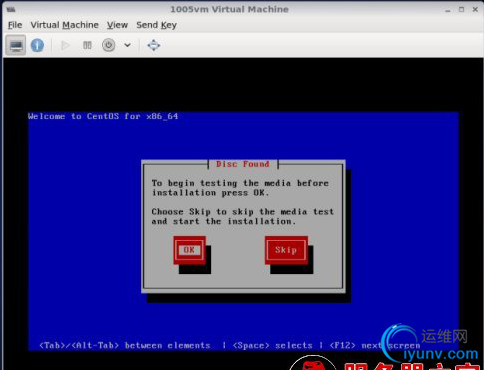This screenshot has width=484, height=370.
Task: Pause the virtual machine
Action: click(x=87, y=45)
